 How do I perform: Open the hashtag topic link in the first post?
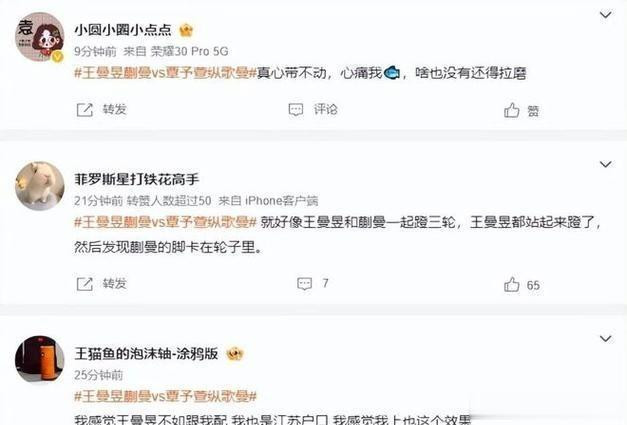tap(165, 73)
